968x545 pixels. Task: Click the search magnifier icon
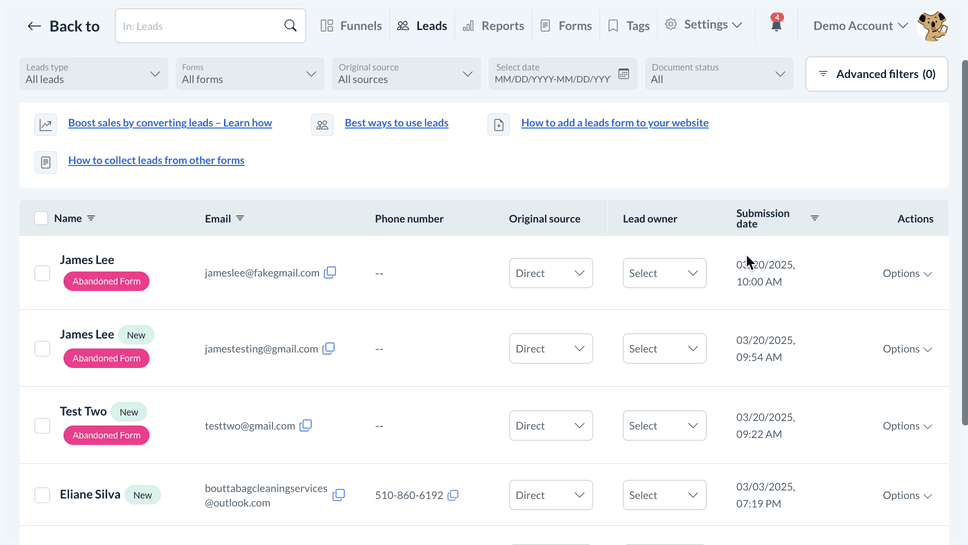pyautogui.click(x=290, y=26)
